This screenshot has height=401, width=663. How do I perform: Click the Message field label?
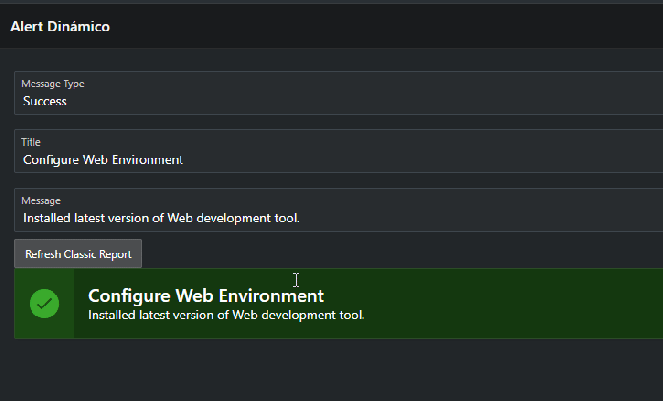pyautogui.click(x=41, y=201)
